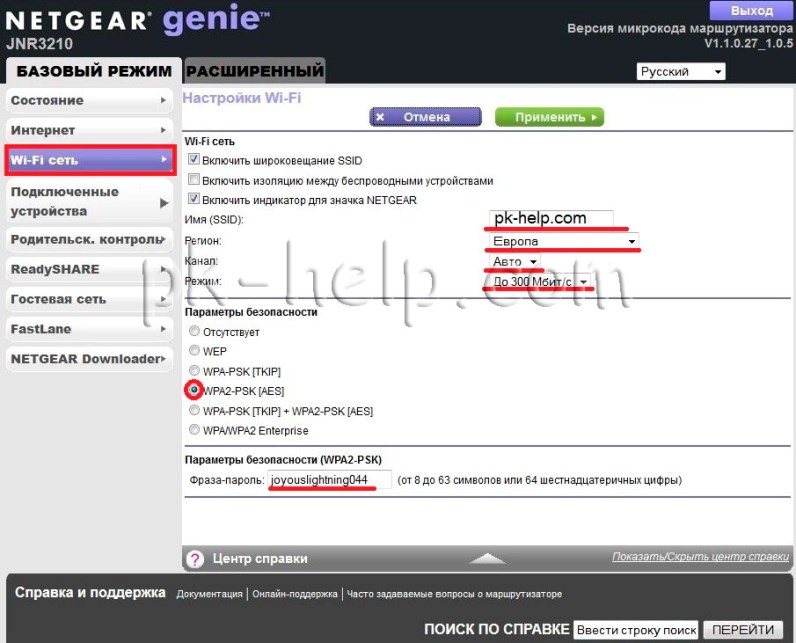Enable SSID broadcast checkbox
Image resolution: width=796 pixels, height=643 pixels.
[x=193, y=159]
